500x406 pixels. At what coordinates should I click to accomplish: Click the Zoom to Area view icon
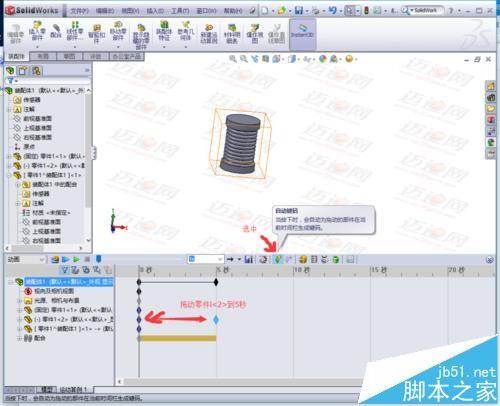point(244,59)
